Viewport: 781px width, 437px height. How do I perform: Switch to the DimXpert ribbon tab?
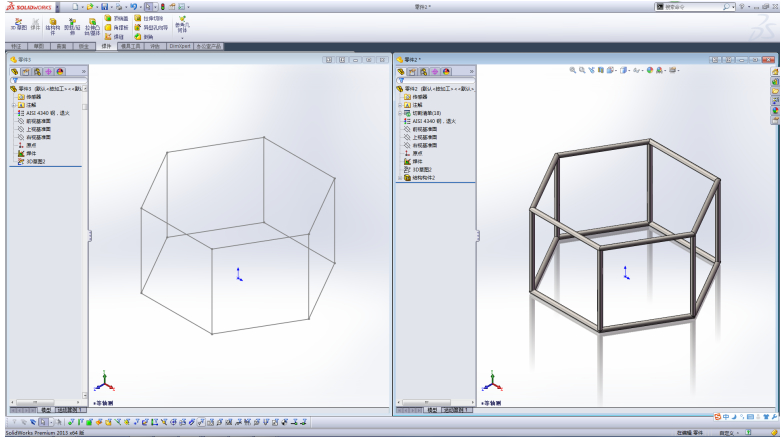180,46
